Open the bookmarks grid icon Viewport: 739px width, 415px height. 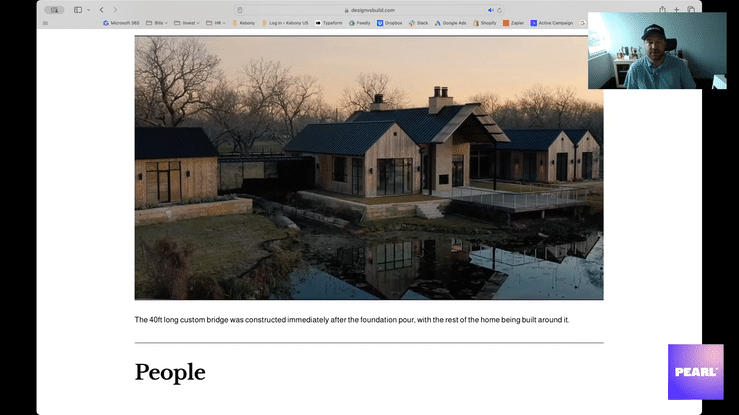[x=45, y=23]
